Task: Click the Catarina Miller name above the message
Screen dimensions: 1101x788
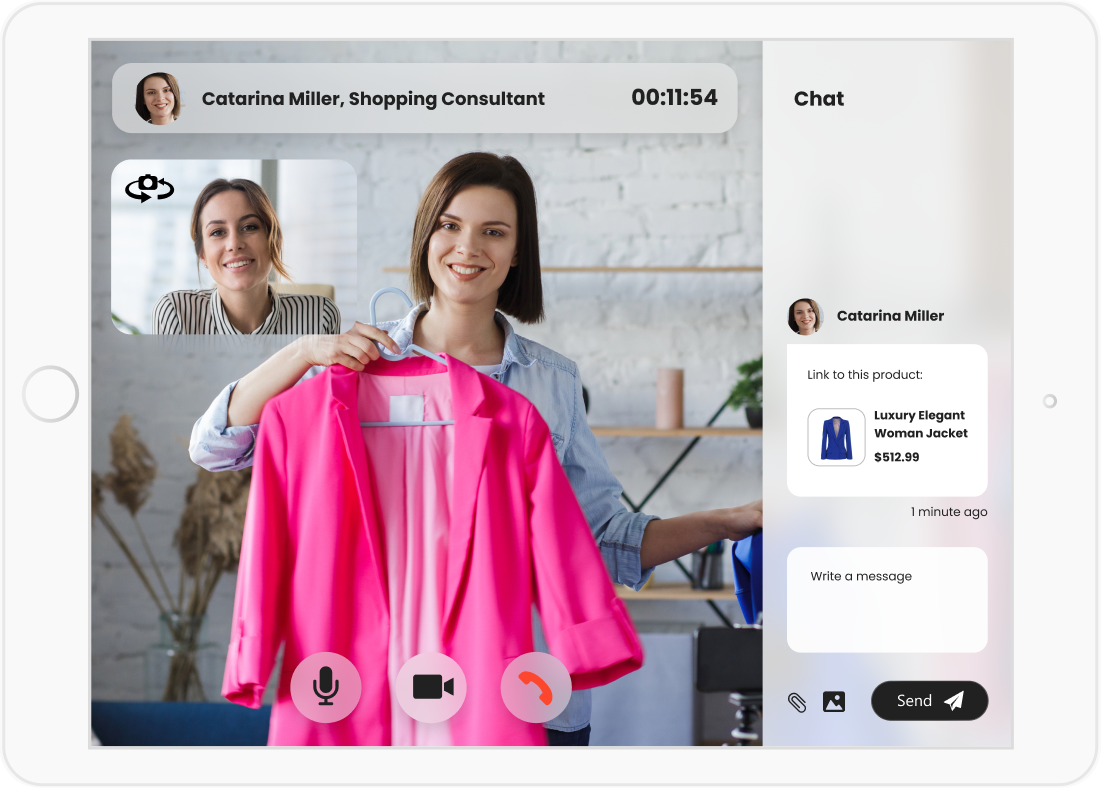Action: click(890, 316)
